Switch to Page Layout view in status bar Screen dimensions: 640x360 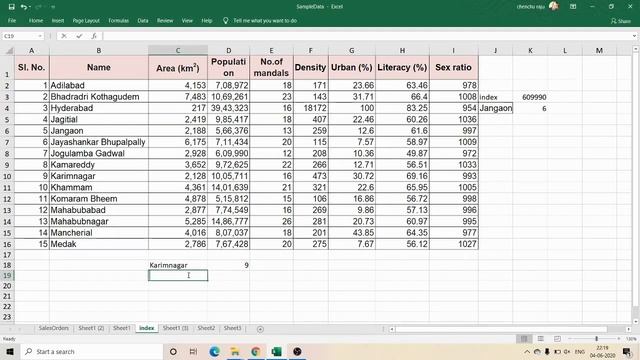[540, 339]
